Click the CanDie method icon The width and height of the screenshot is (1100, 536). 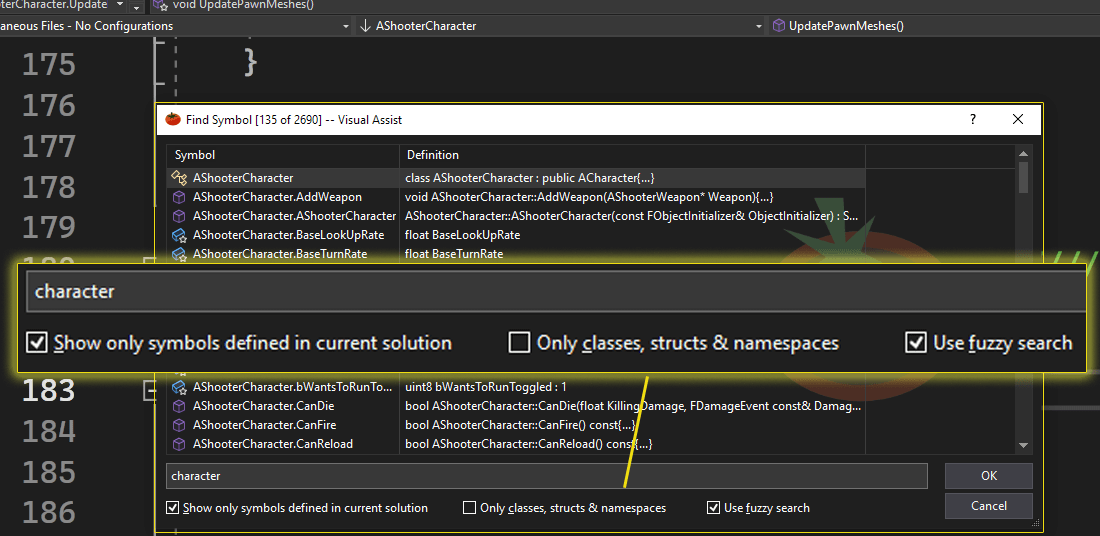pos(180,406)
